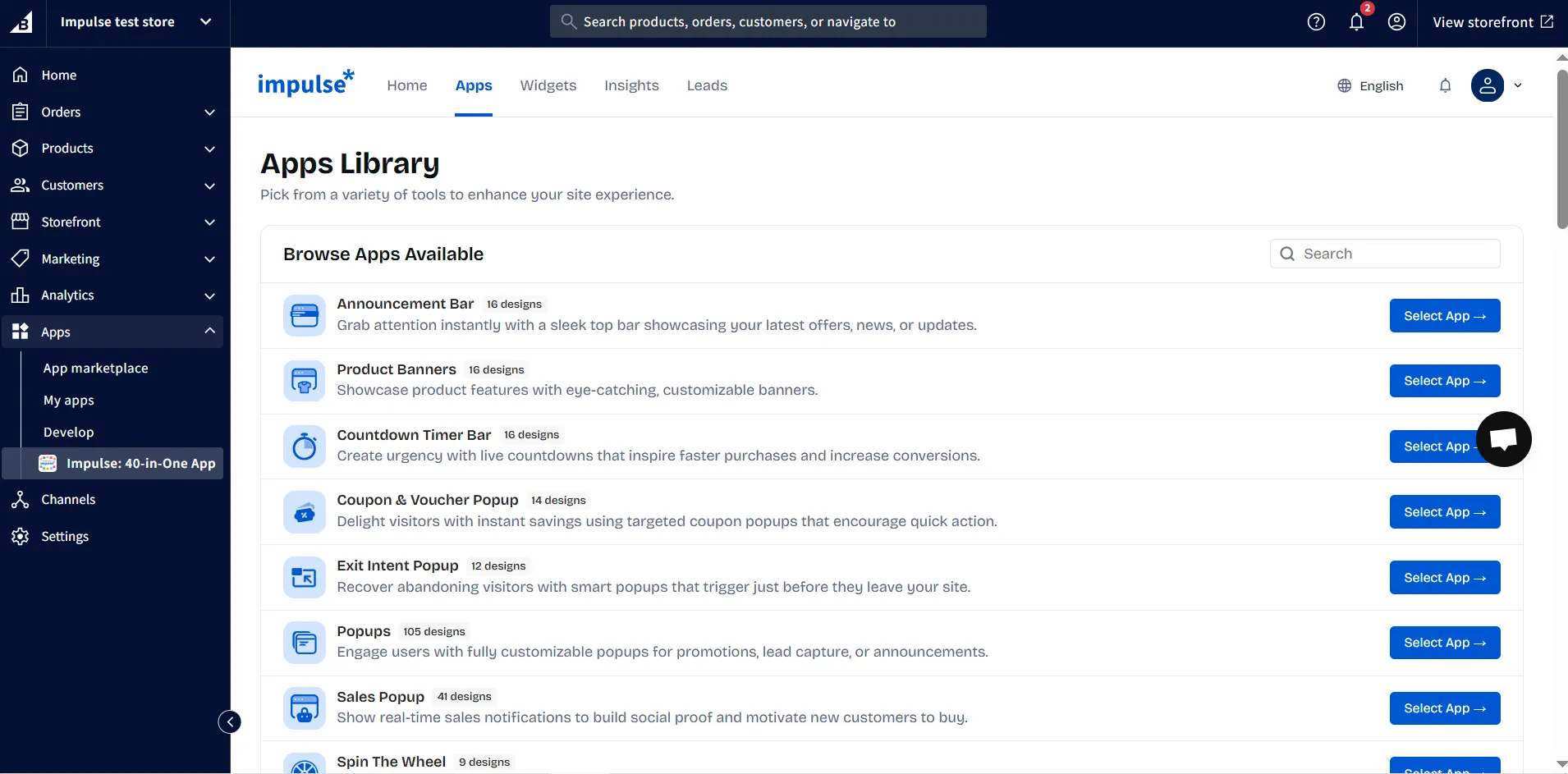
Task: Open Develop in sidebar
Action: [x=68, y=433]
